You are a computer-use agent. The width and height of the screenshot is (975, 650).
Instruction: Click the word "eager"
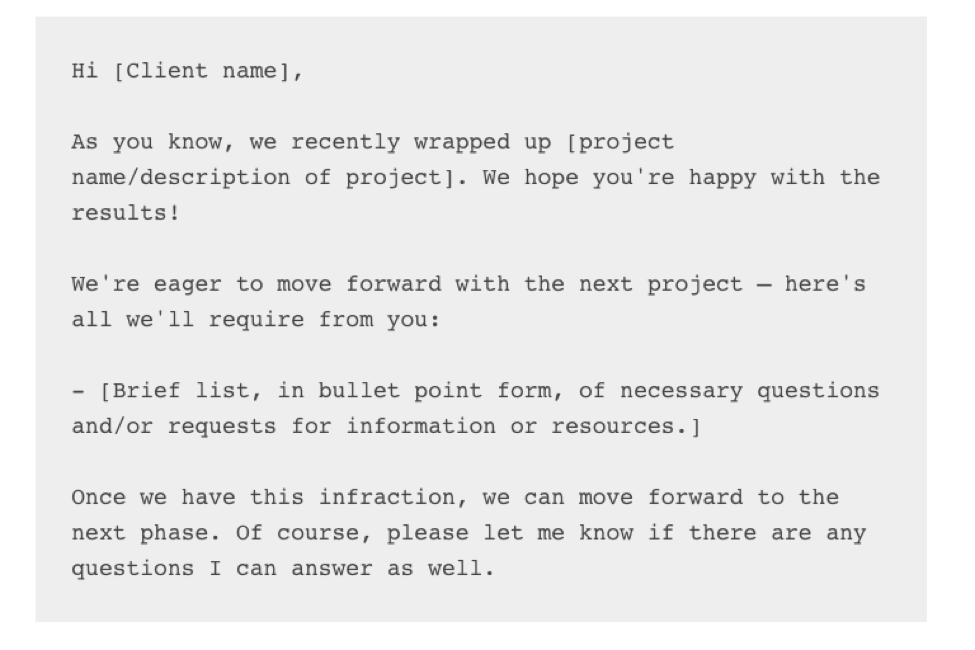188,284
